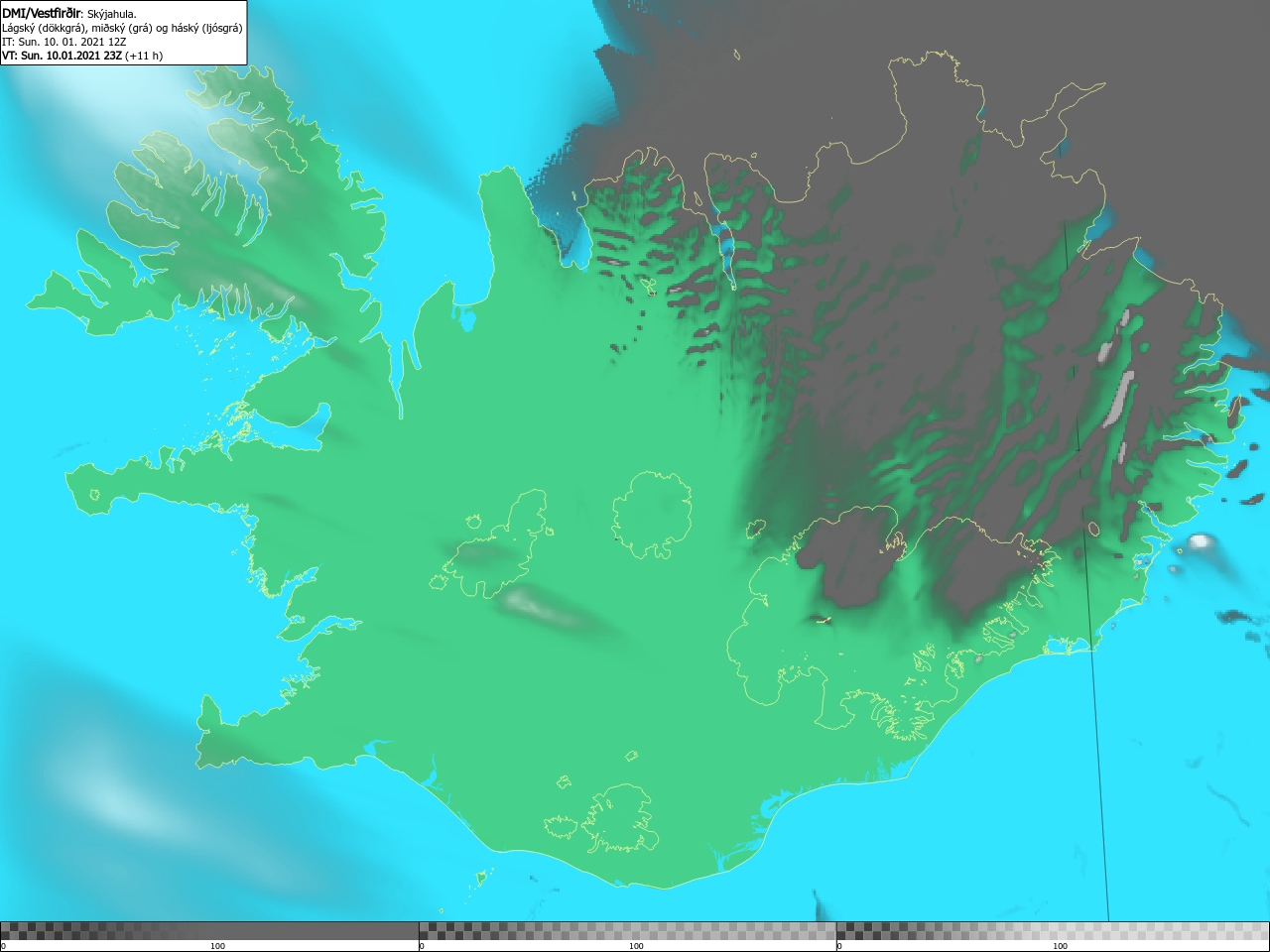Click the medium gray mid-cloud color scale bar

pos(627,931)
